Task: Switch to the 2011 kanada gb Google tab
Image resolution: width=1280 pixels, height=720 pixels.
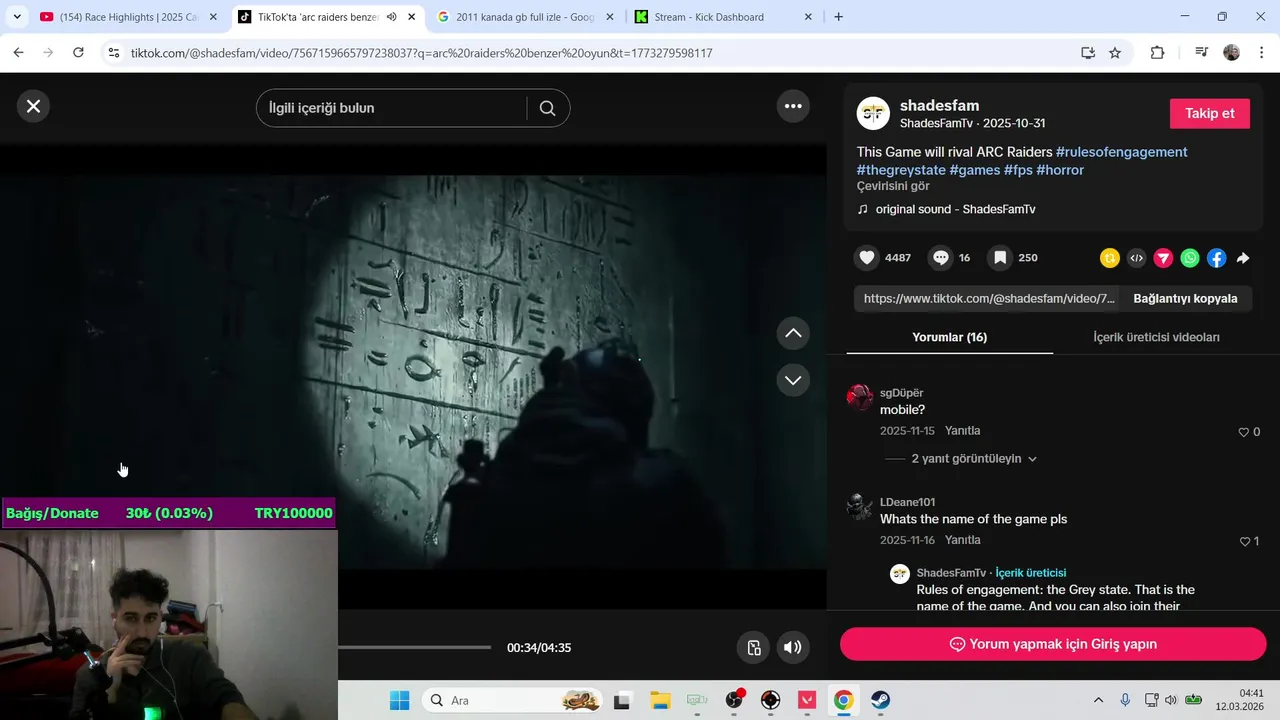Action: tap(525, 17)
